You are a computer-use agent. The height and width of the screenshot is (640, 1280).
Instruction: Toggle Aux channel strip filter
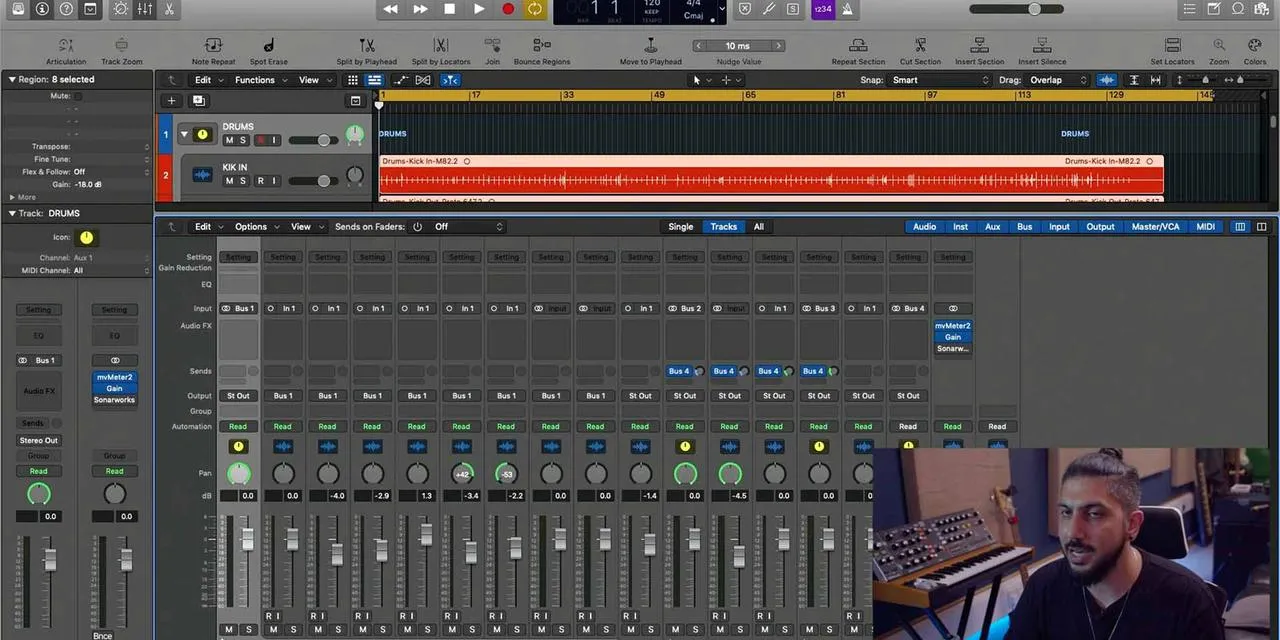coord(992,227)
